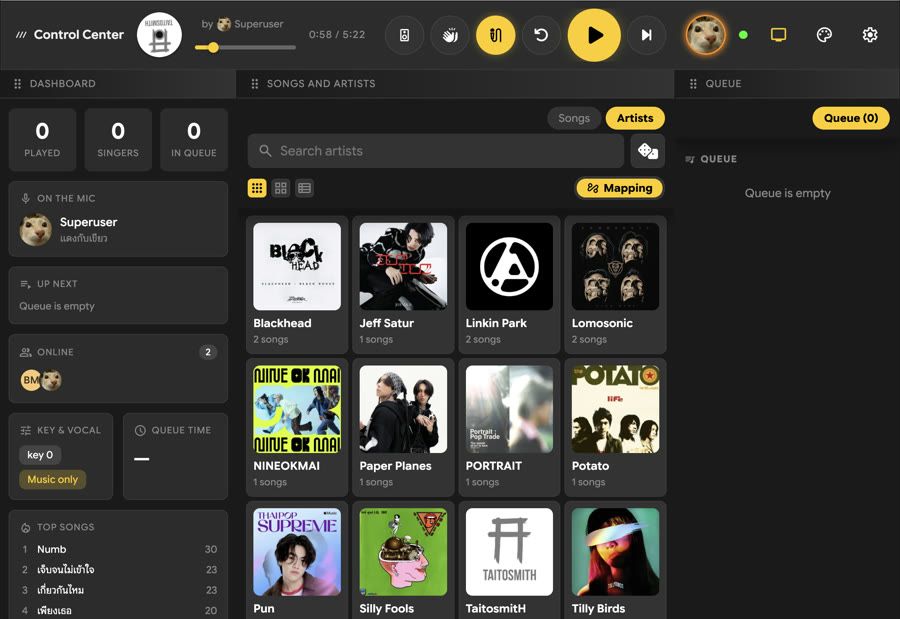Click the Top Songs flame icon

click(x=25, y=527)
